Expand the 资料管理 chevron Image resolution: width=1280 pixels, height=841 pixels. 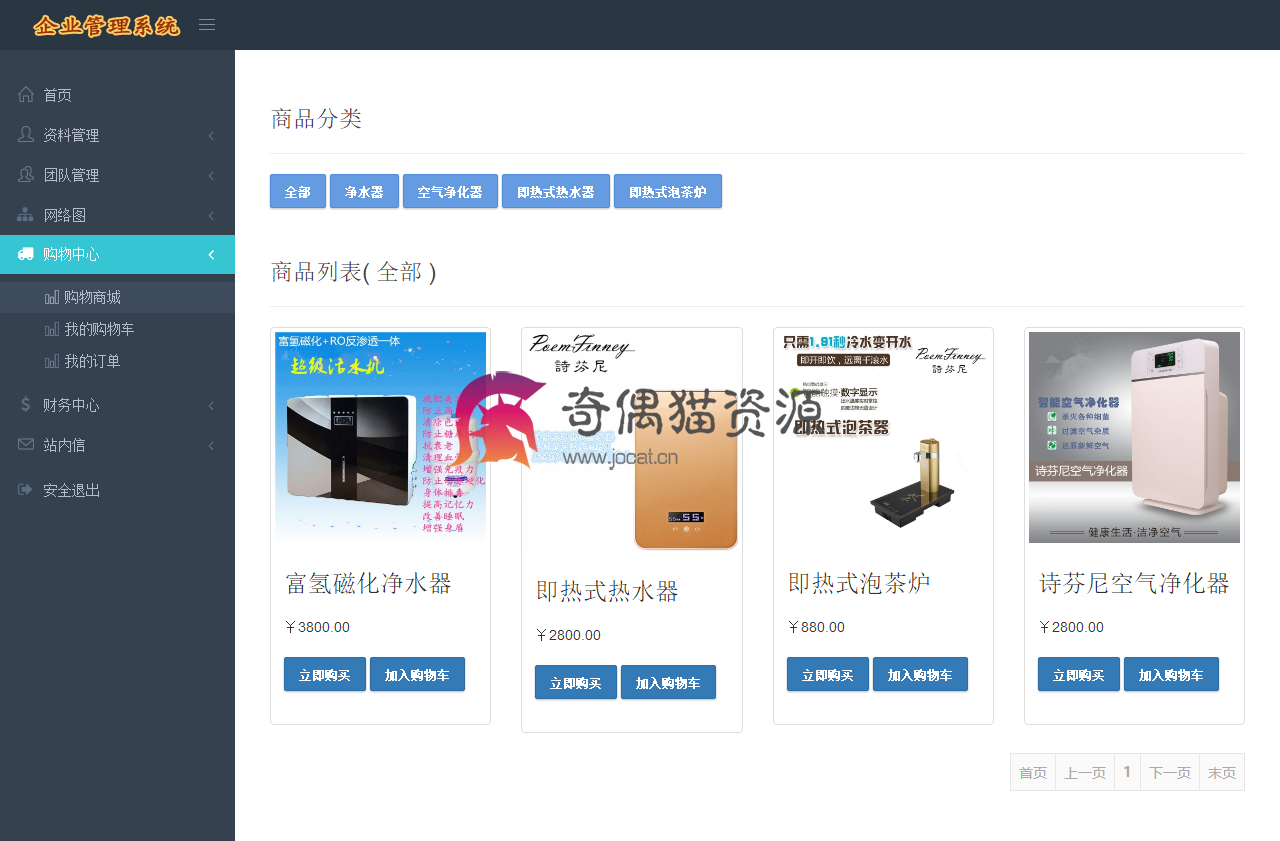(x=211, y=135)
